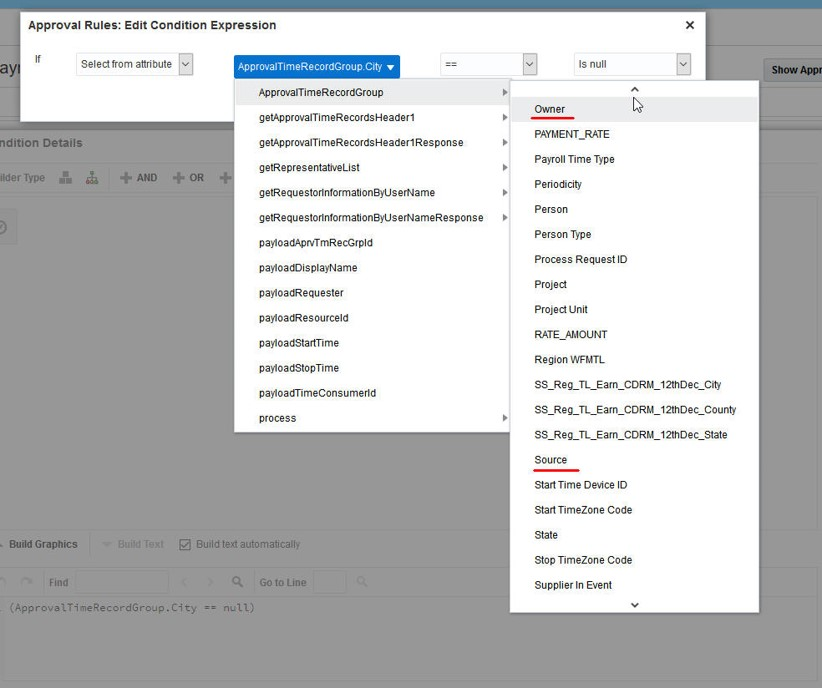Choose the Start TimeZone Code attribute
Image resolution: width=822 pixels, height=688 pixels.
click(x=634, y=510)
